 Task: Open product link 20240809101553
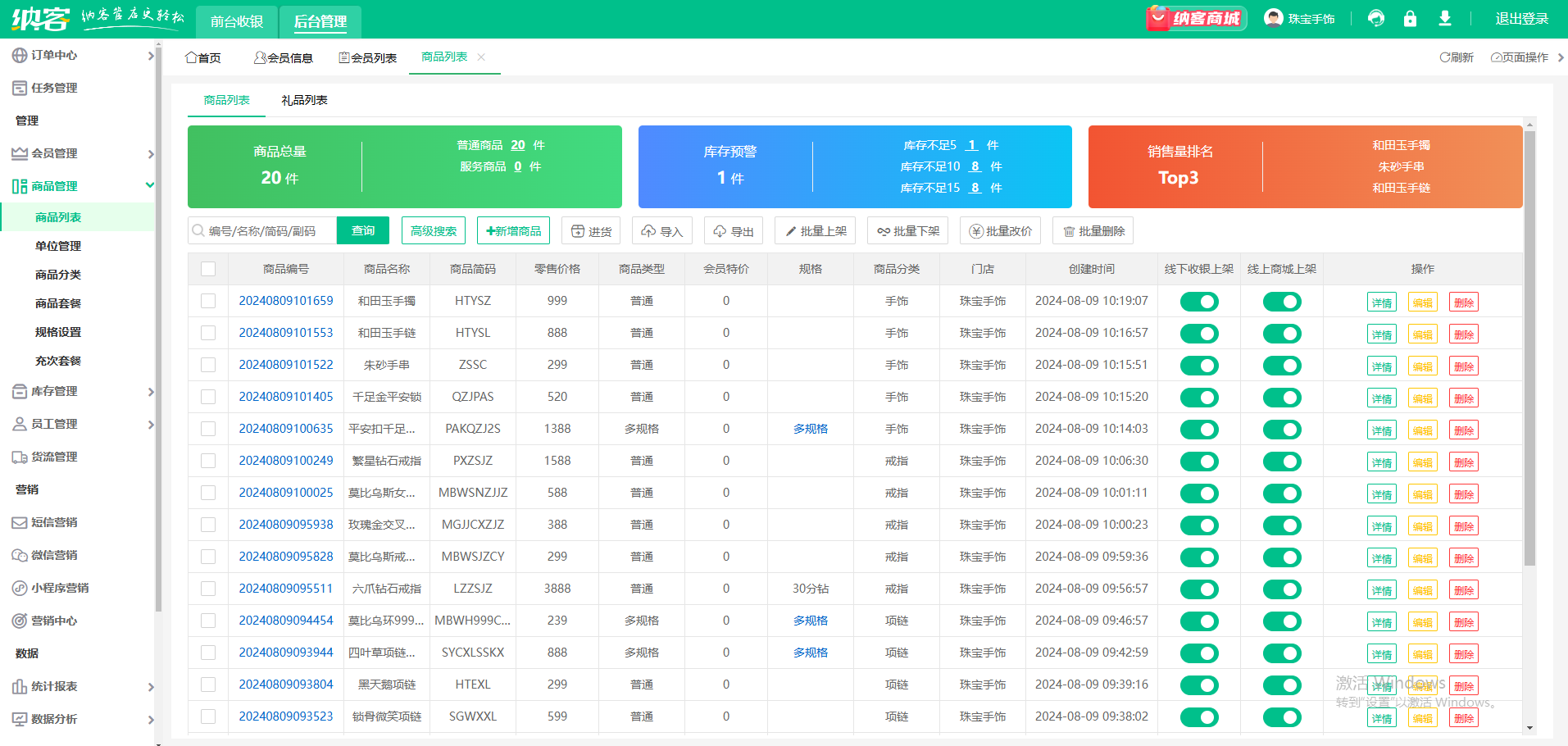tap(286, 333)
